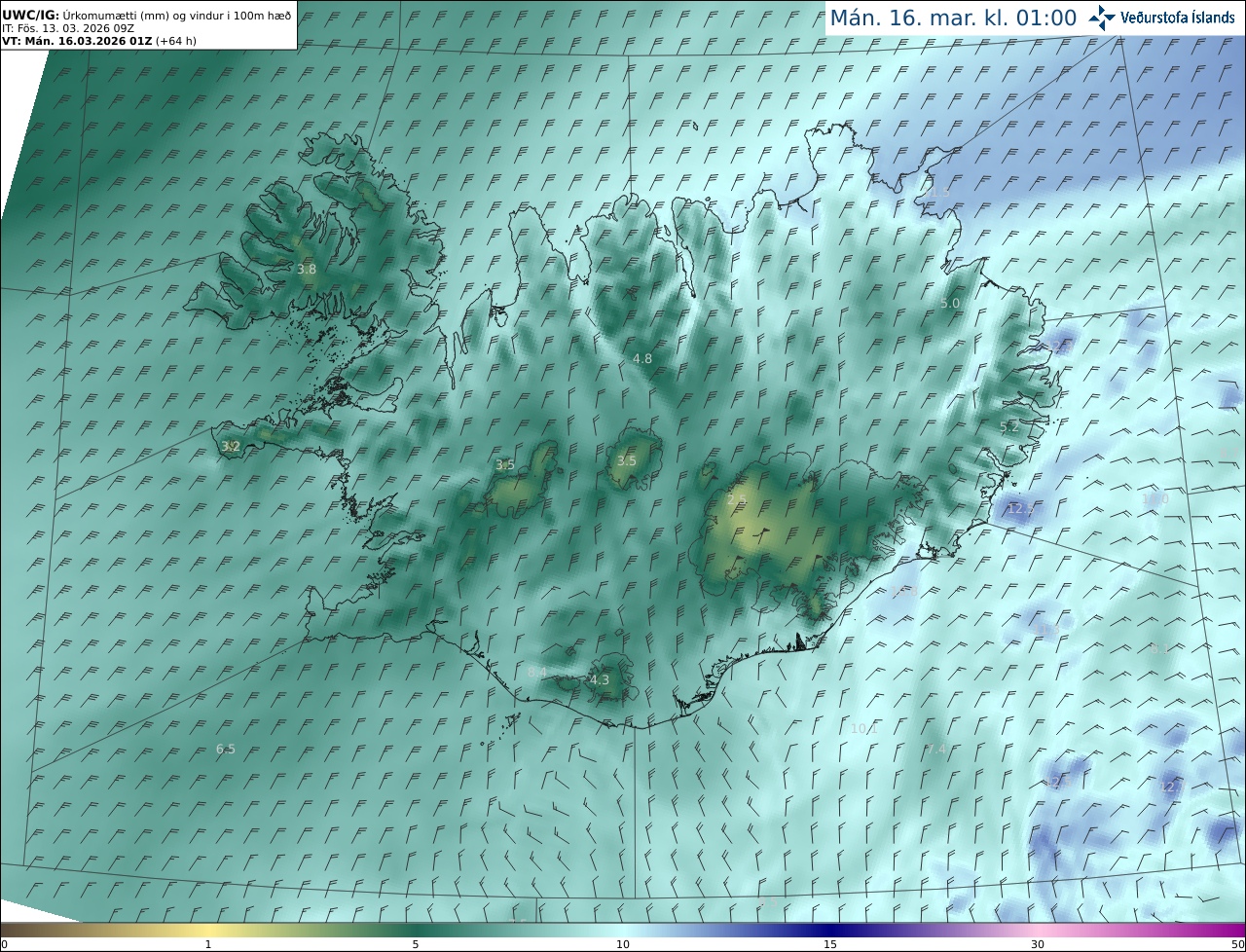Screen dimensions: 1246x952
Task: Click the 5.0 value in northeast Iceland
Action: pyautogui.click(x=950, y=303)
